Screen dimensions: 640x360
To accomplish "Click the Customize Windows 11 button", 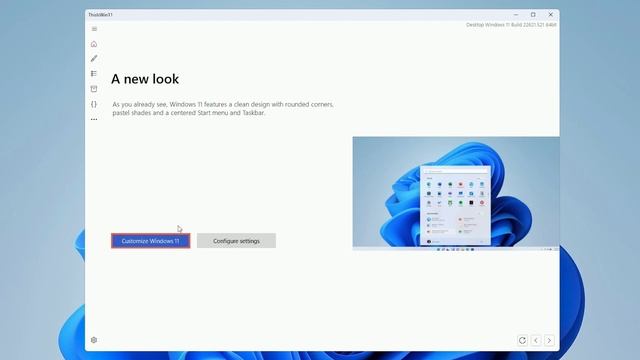I will pyautogui.click(x=151, y=241).
